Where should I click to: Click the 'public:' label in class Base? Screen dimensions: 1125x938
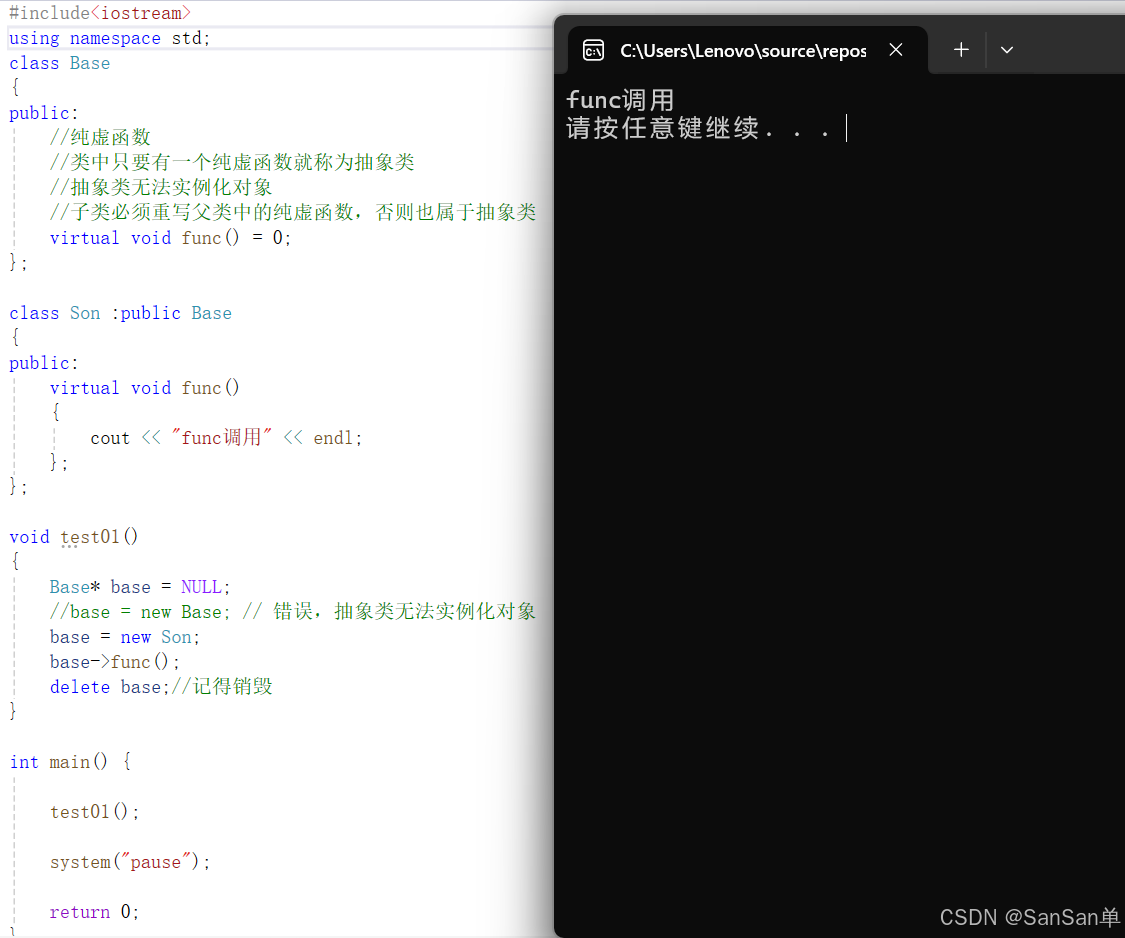pyautogui.click(x=43, y=113)
